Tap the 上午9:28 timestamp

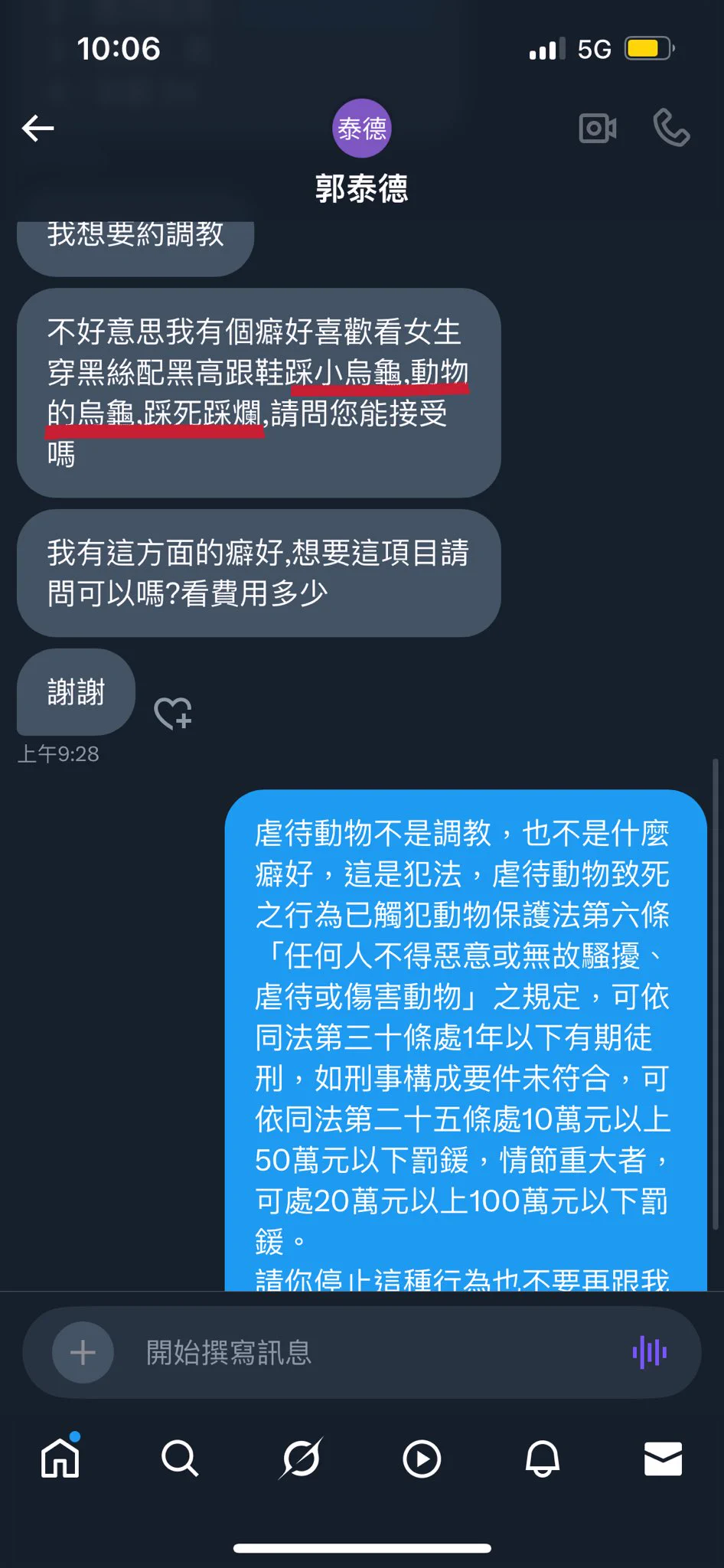(x=58, y=754)
